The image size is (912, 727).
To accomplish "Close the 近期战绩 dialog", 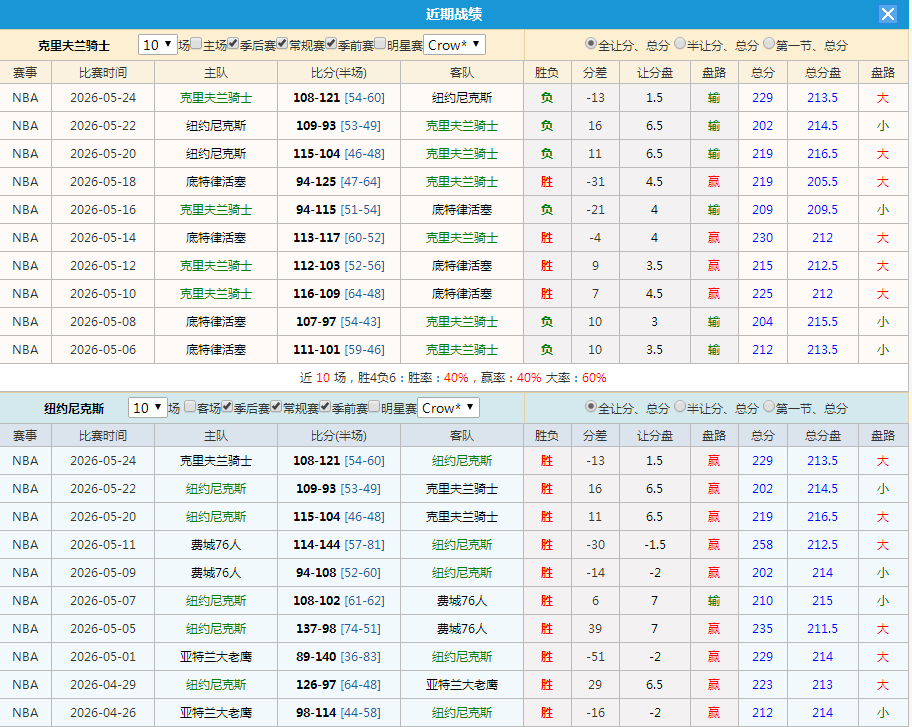I will 888,14.
